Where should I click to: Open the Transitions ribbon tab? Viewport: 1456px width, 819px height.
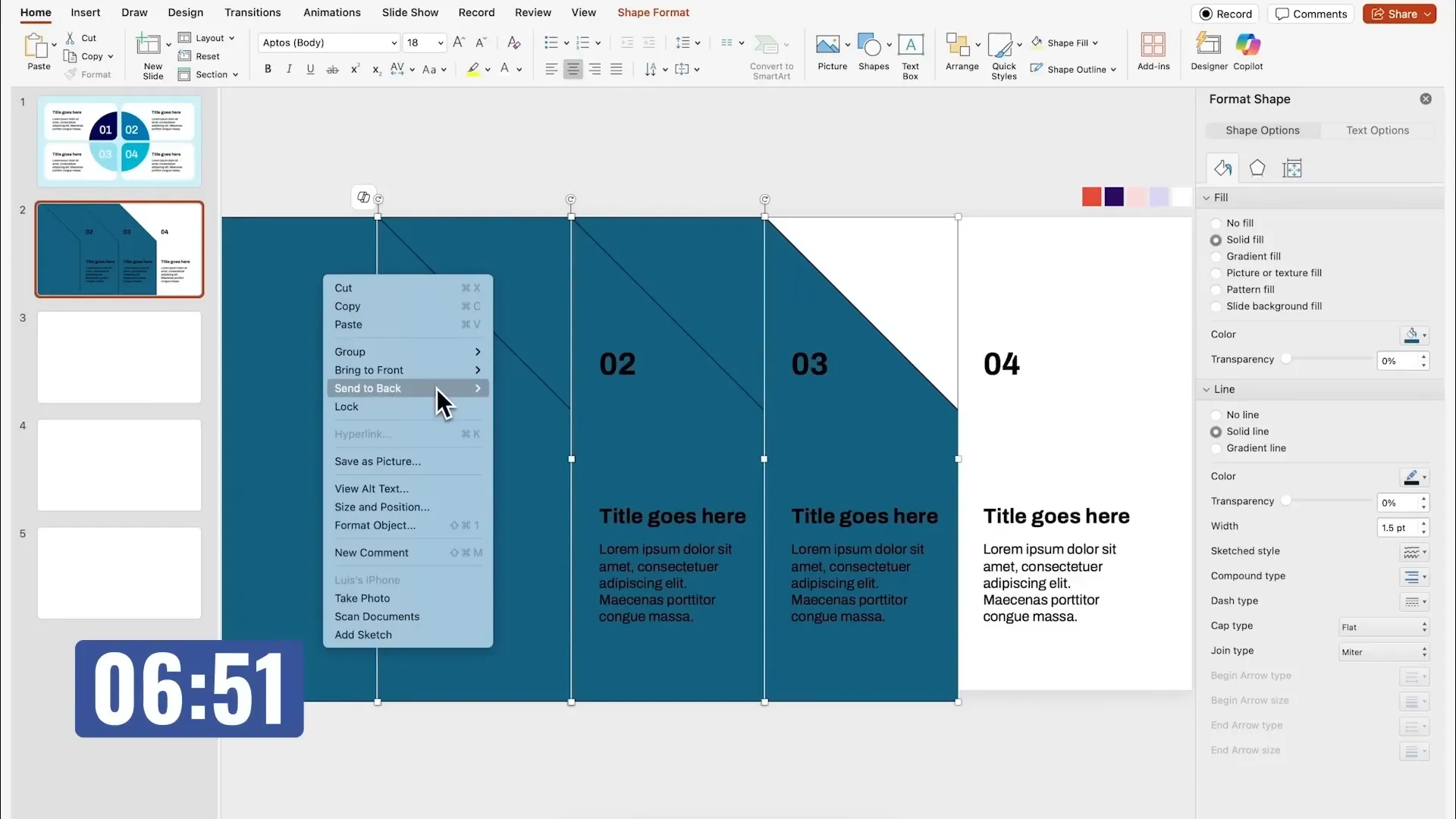(x=253, y=12)
